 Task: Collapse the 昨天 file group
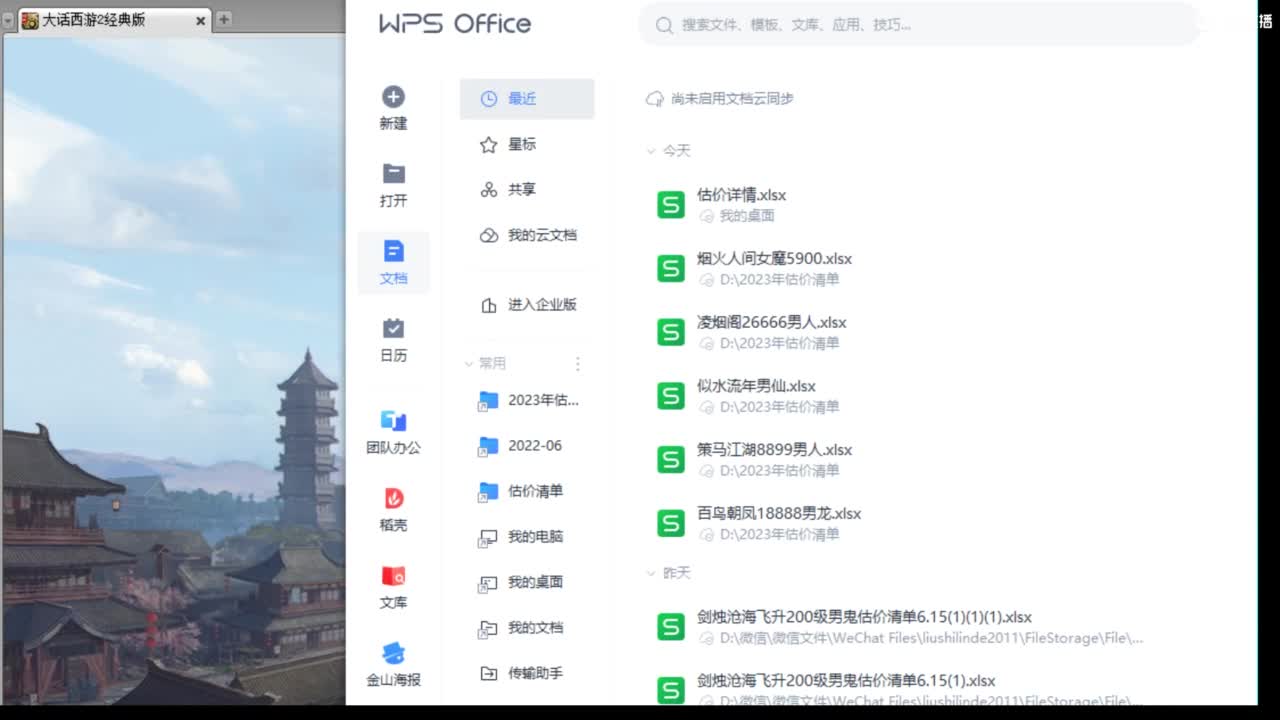click(651, 573)
